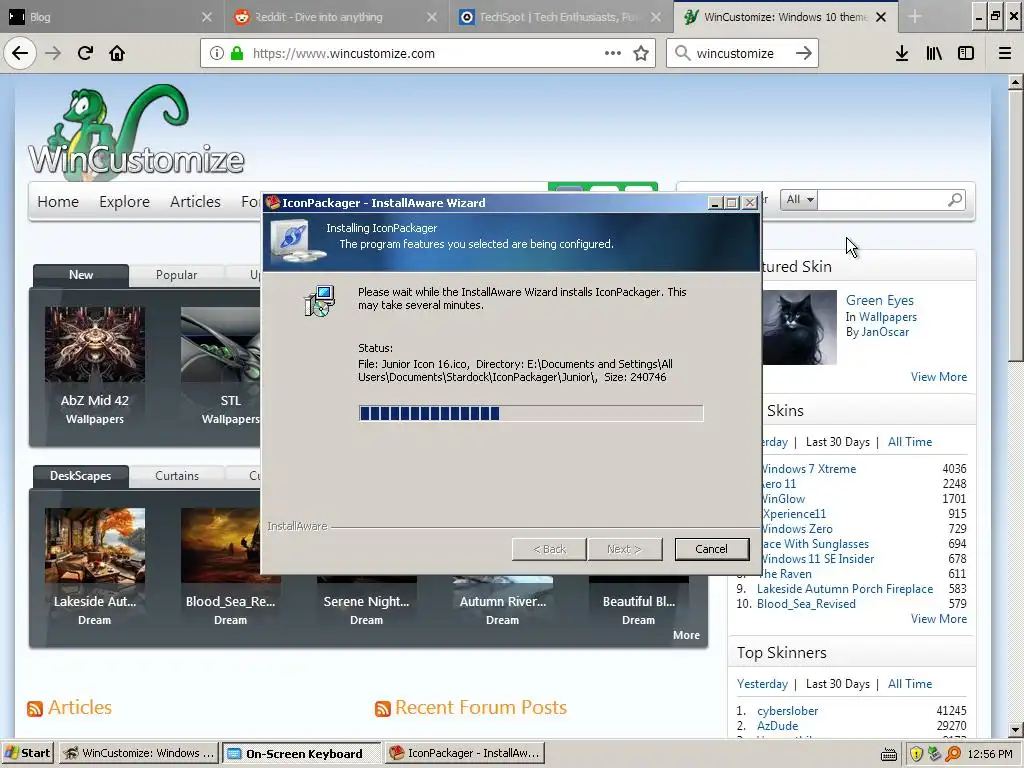Click the Windows Start button

(27, 753)
